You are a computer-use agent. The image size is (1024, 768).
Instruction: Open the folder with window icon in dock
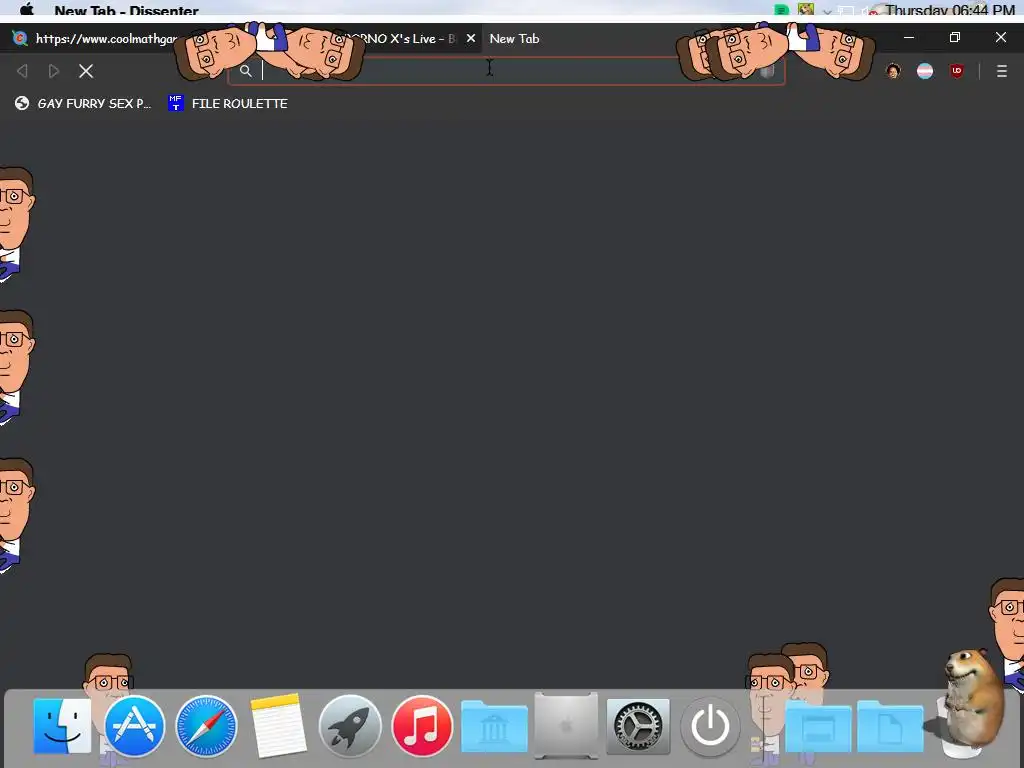[818, 726]
